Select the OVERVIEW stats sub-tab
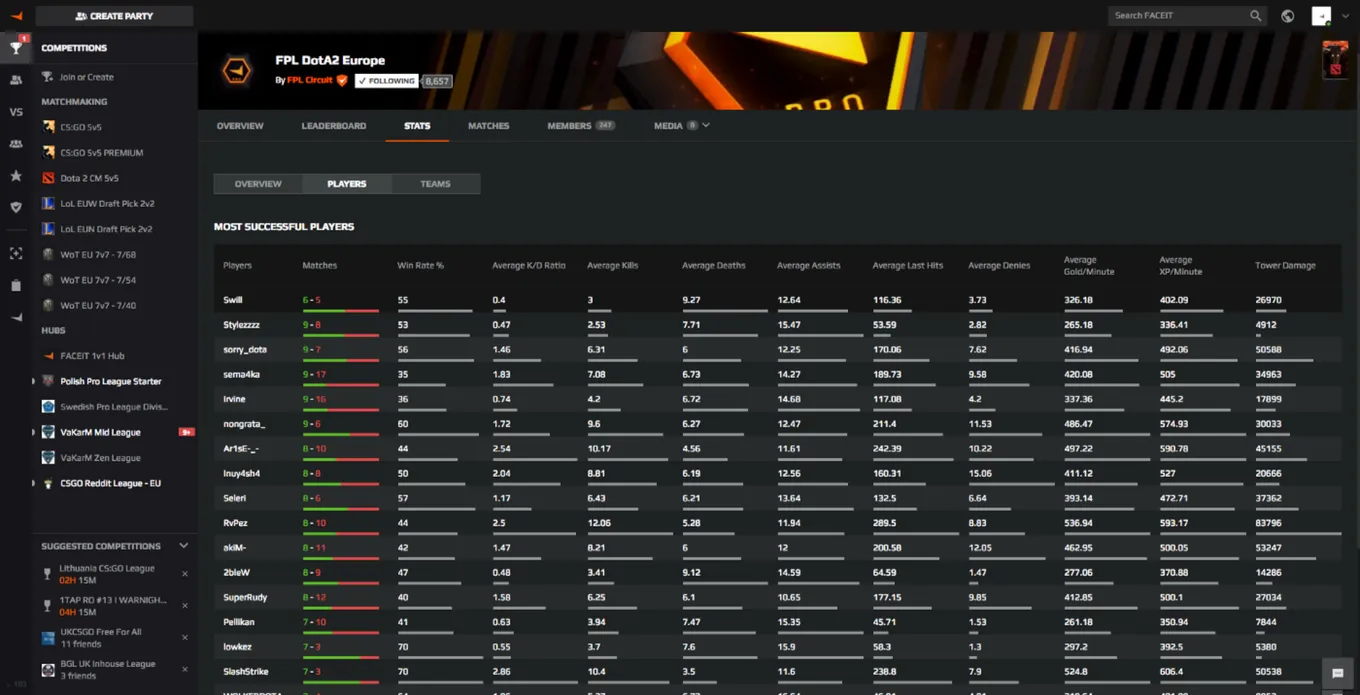The width and height of the screenshot is (1360, 695). tap(258, 184)
